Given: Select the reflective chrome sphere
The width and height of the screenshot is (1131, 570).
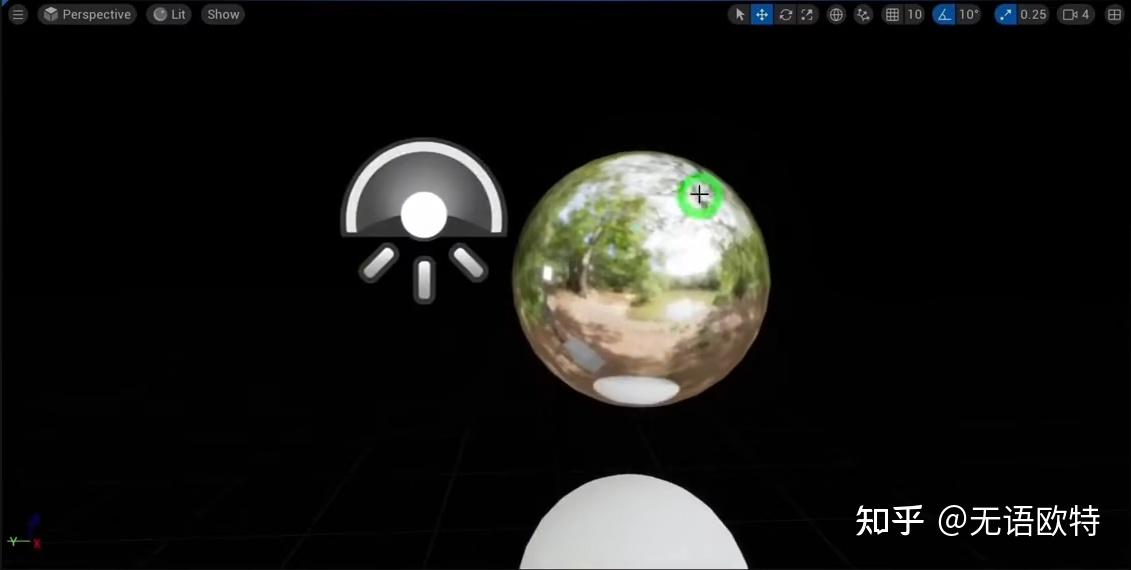Looking at the screenshot, I should (641, 279).
